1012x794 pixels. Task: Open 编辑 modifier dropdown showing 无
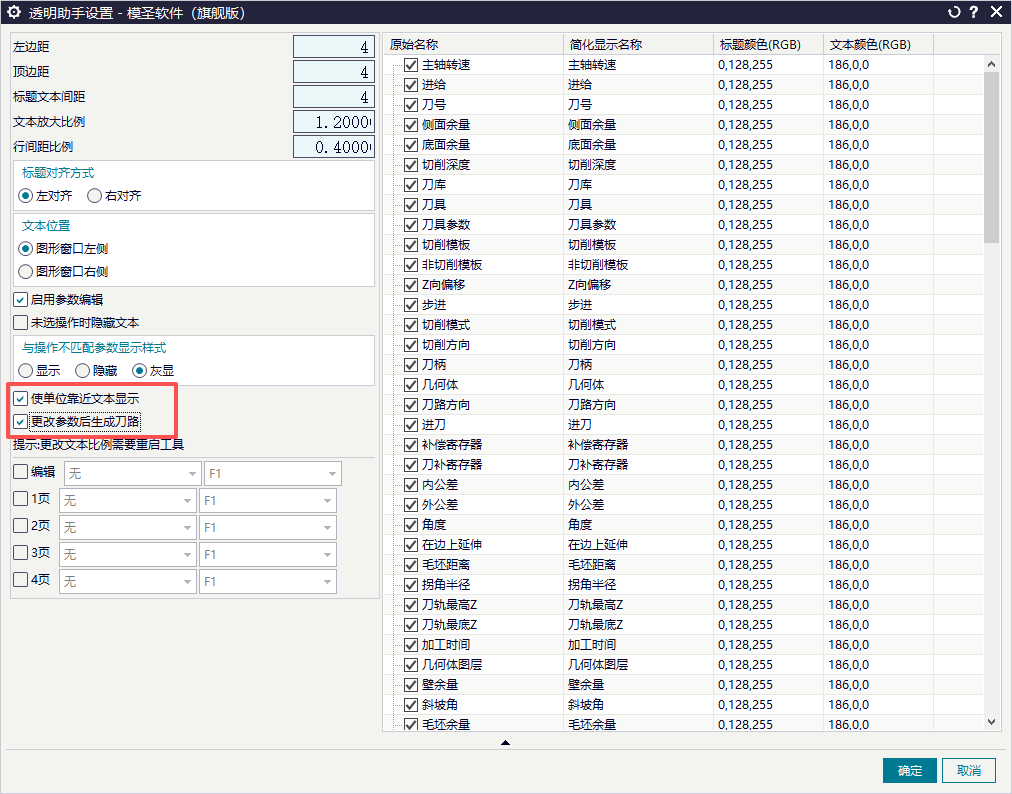(x=132, y=474)
